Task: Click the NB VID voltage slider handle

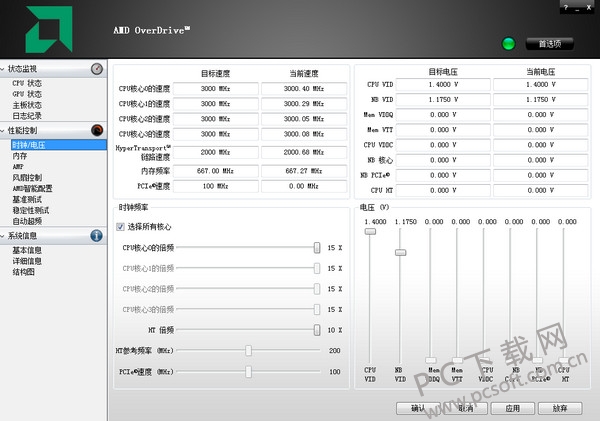Action: click(x=400, y=253)
